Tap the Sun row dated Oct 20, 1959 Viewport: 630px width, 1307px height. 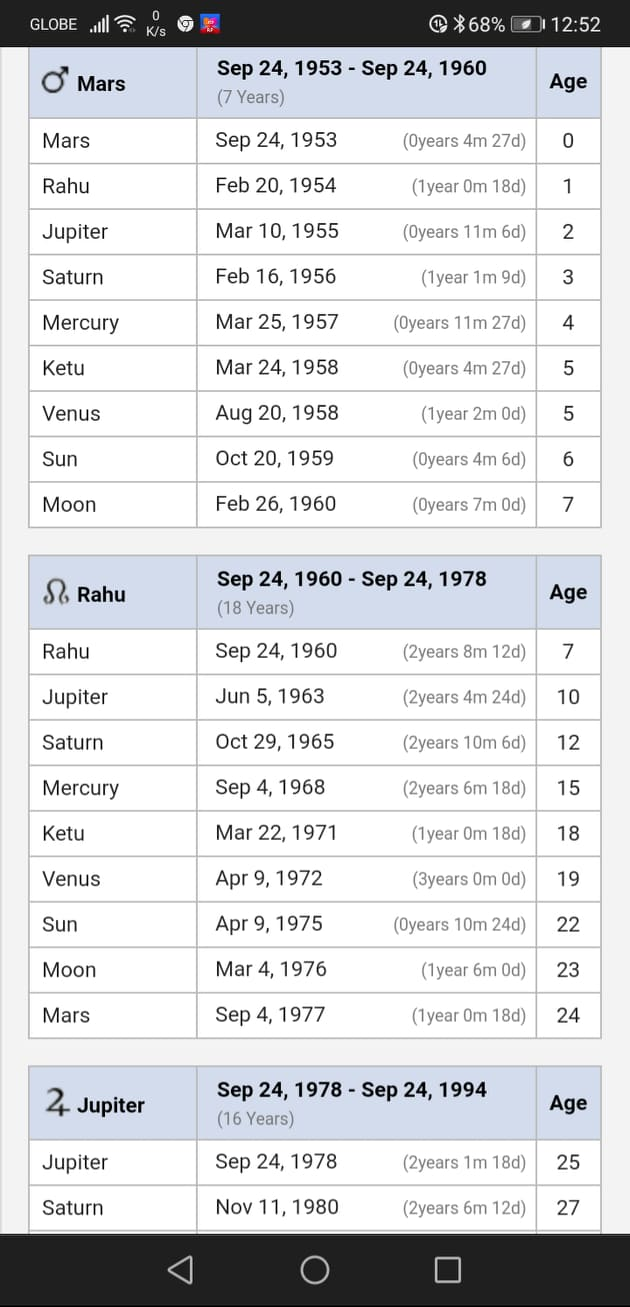[x=315, y=459]
